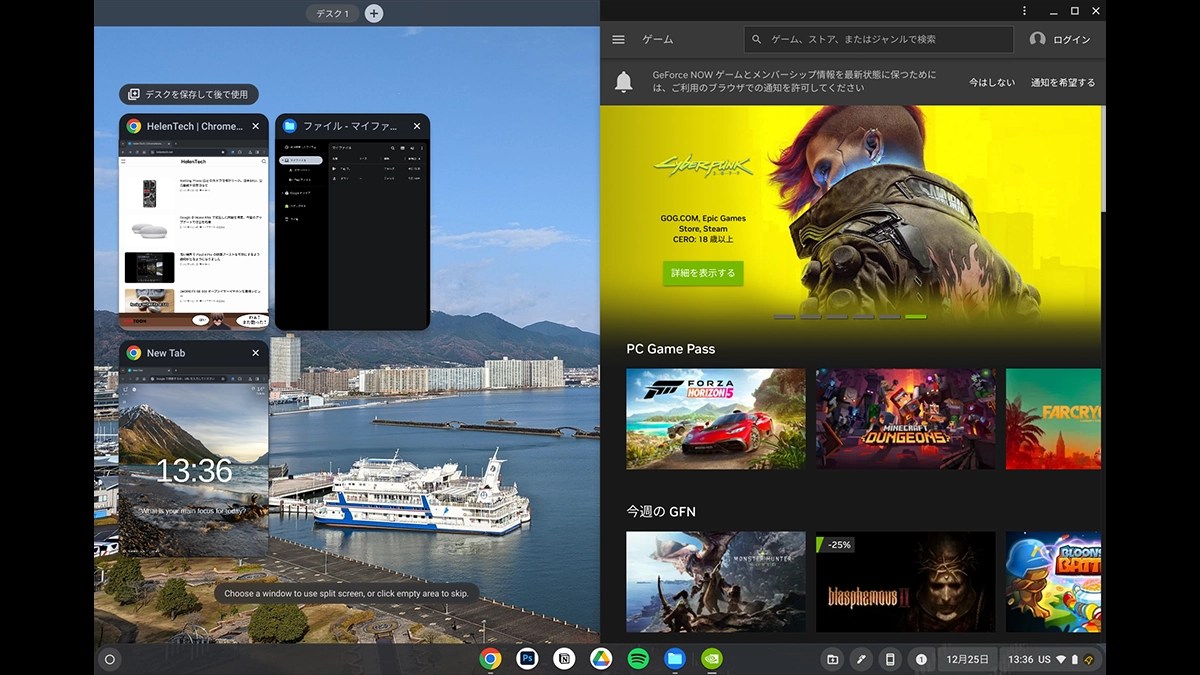Open Spotify from the shelf

[637, 659]
